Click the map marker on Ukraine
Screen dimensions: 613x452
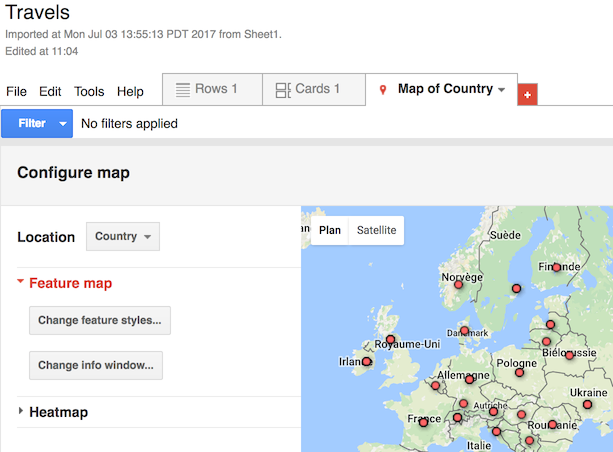pos(587,405)
